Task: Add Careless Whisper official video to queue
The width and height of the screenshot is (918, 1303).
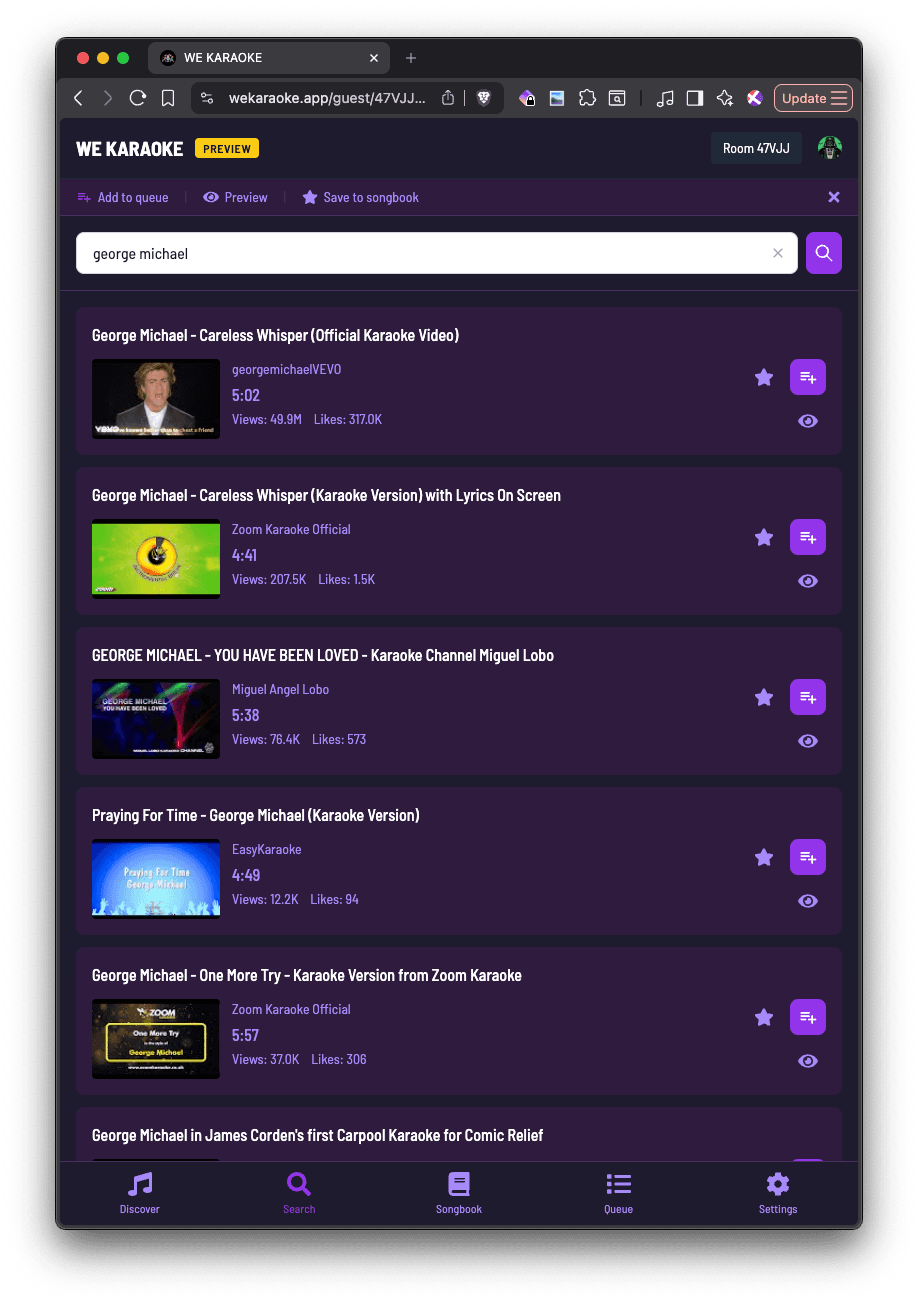Action: 807,377
